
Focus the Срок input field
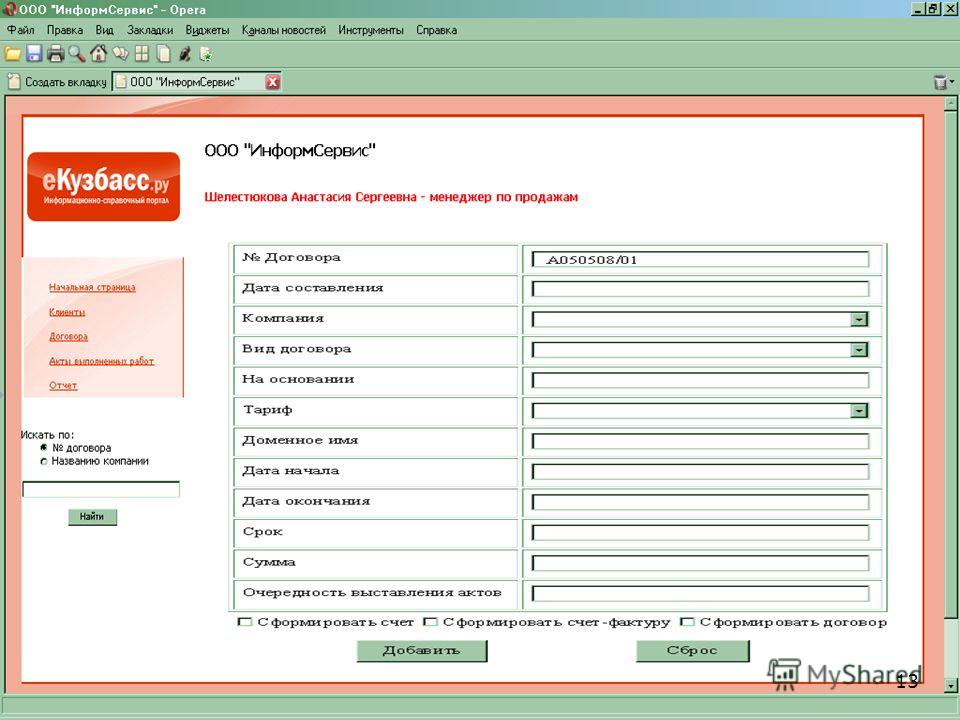[x=700, y=533]
